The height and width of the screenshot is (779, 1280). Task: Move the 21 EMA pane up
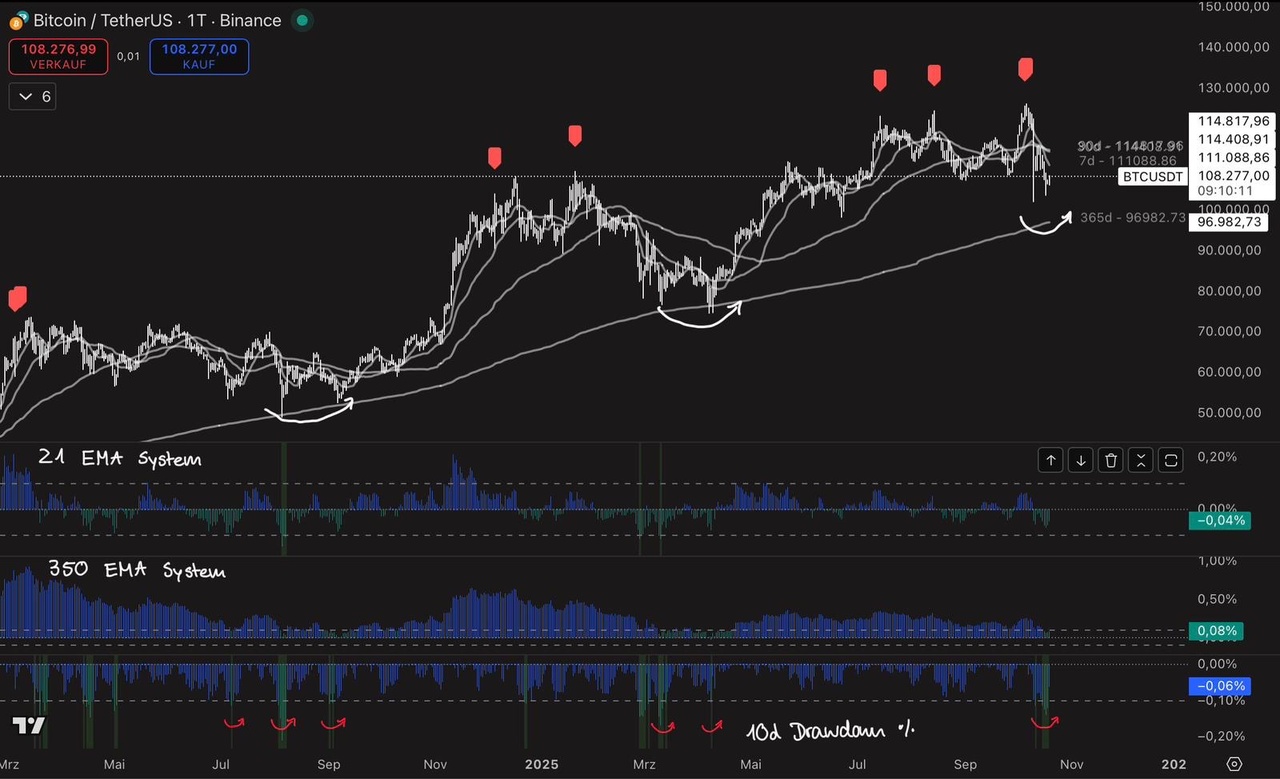(x=1051, y=461)
